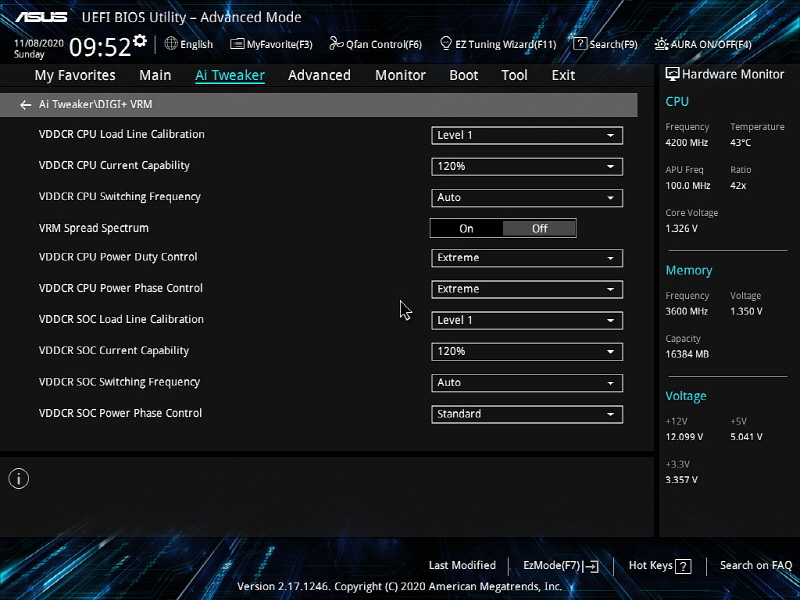Go to the Exit tab
800x600 pixels.
click(563, 76)
